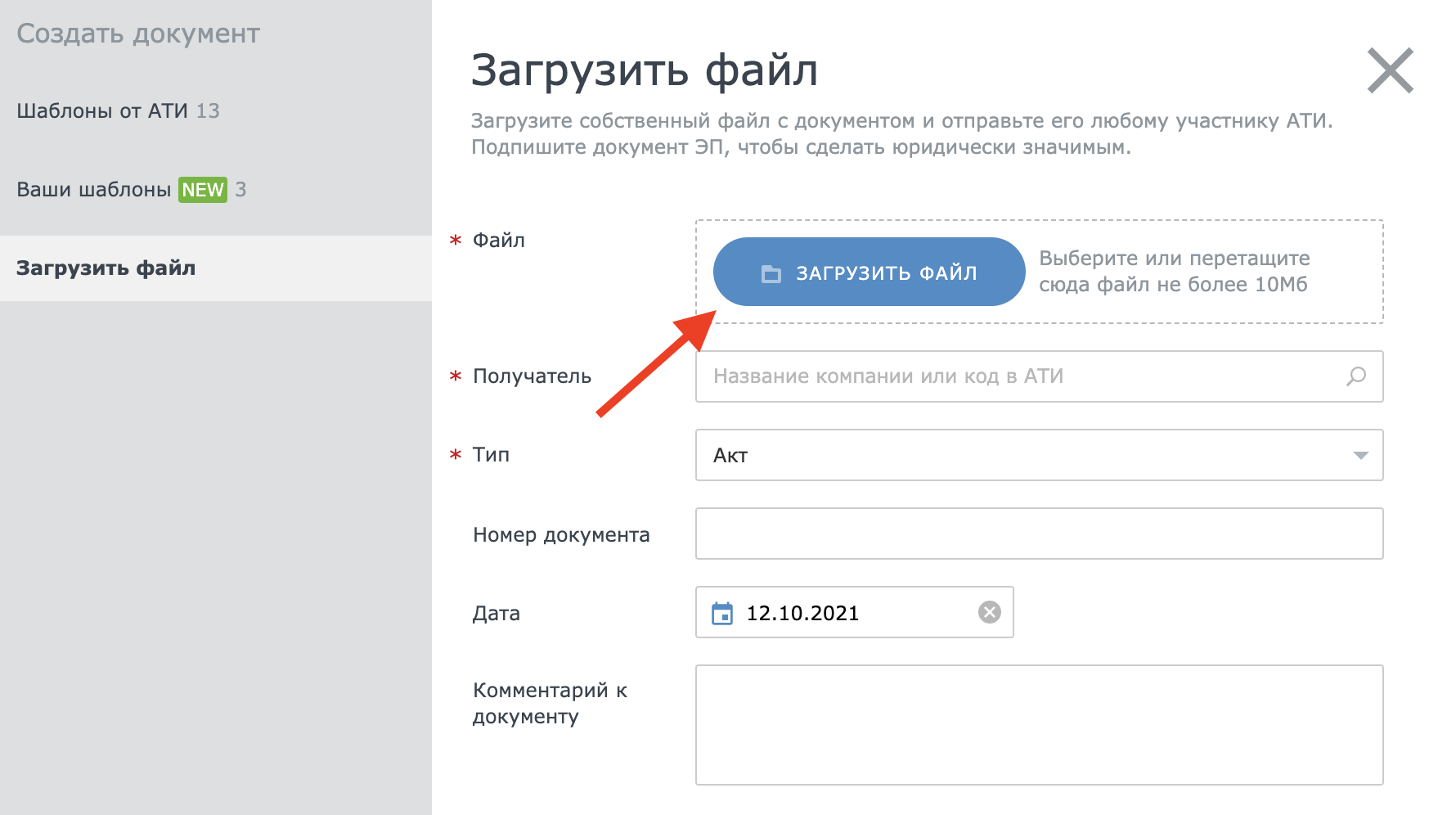Close the upload file dialog

pyautogui.click(x=1391, y=70)
